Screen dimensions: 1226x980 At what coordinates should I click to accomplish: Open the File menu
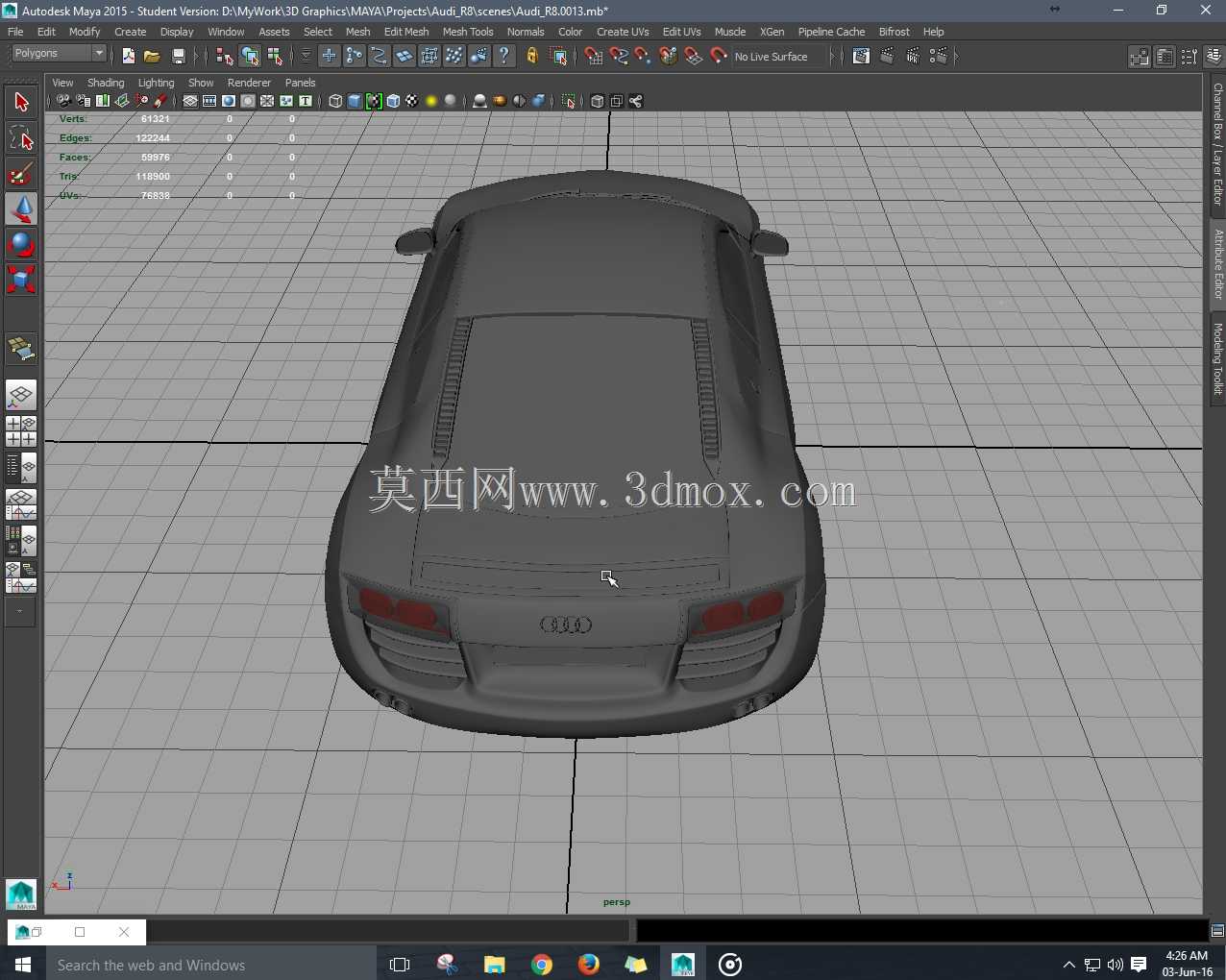pos(15,32)
